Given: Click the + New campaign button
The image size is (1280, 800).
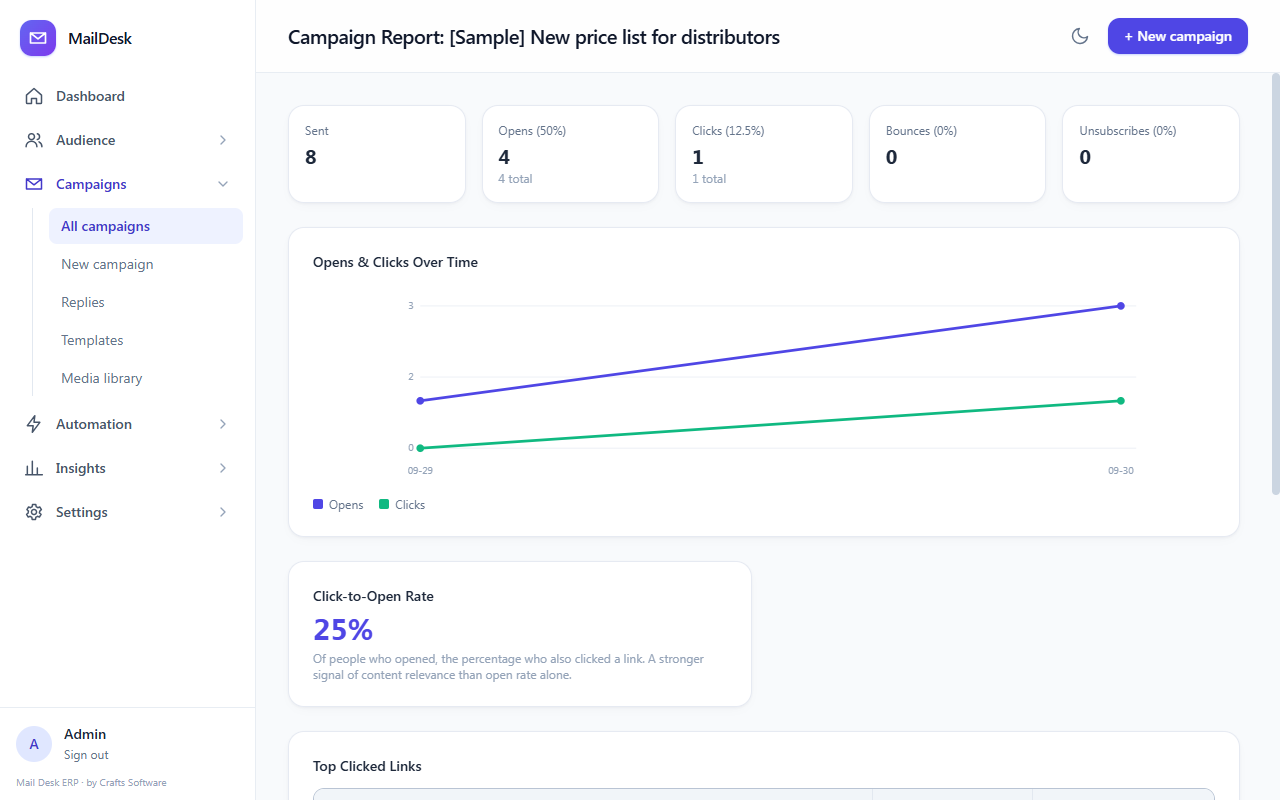Looking at the screenshot, I should tap(1178, 36).
